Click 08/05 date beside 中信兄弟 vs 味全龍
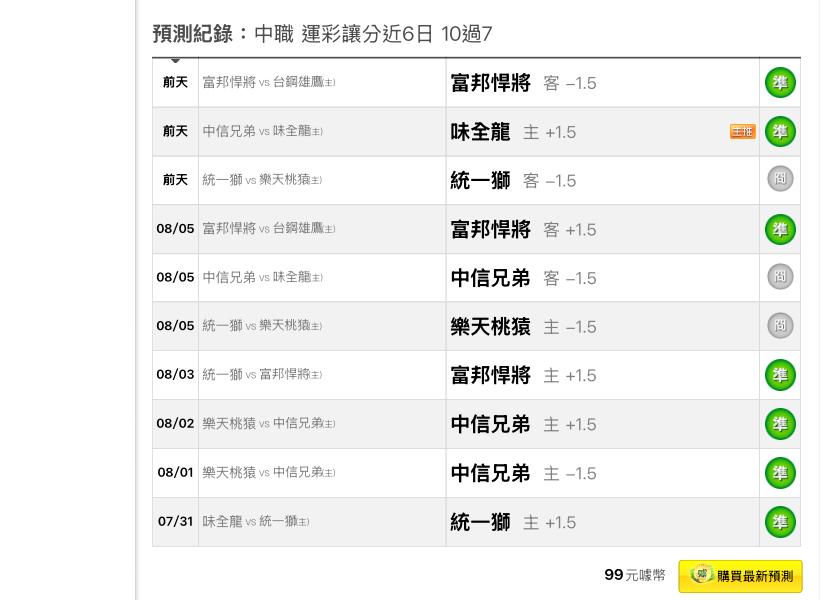 175,277
